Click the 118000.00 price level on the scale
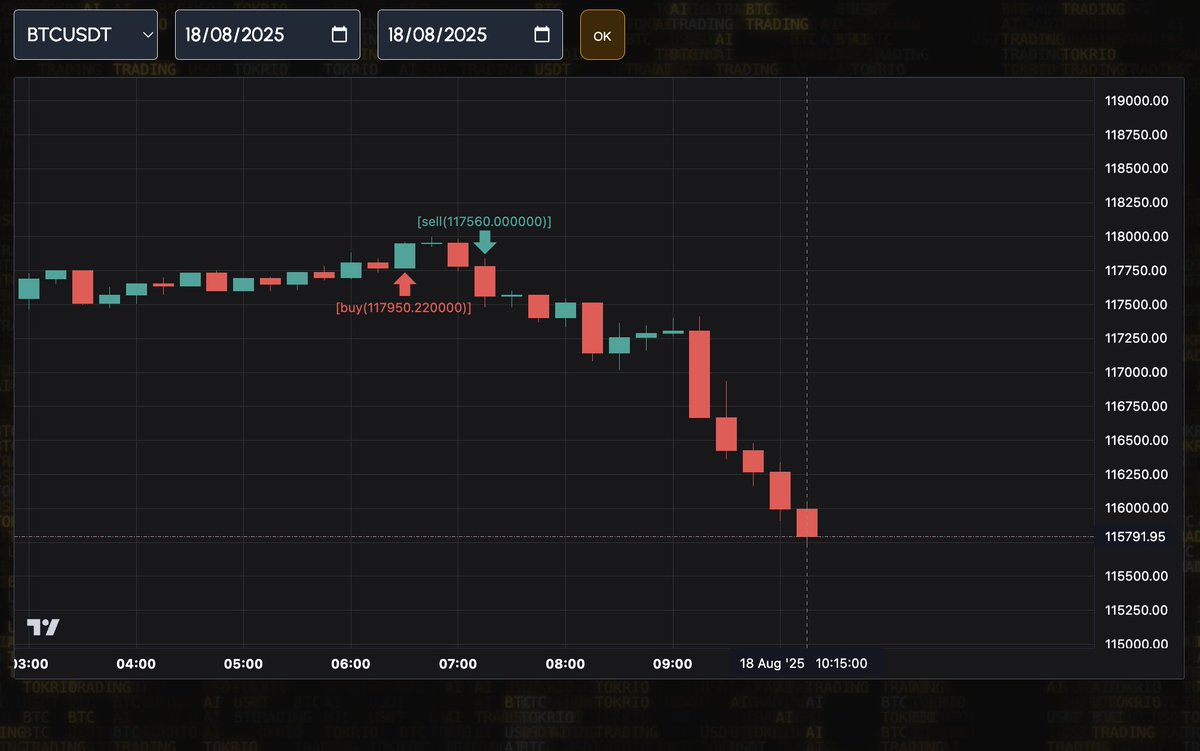This screenshot has height=751, width=1200. tap(1136, 236)
